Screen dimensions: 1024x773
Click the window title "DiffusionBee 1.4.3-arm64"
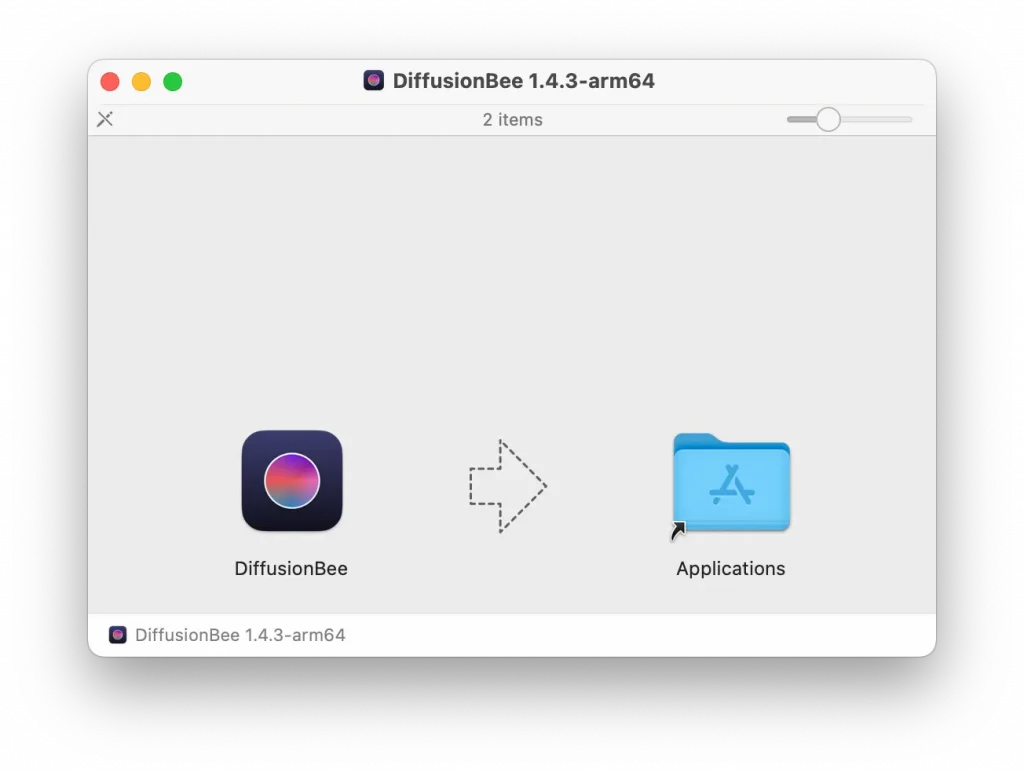pyautogui.click(x=523, y=81)
